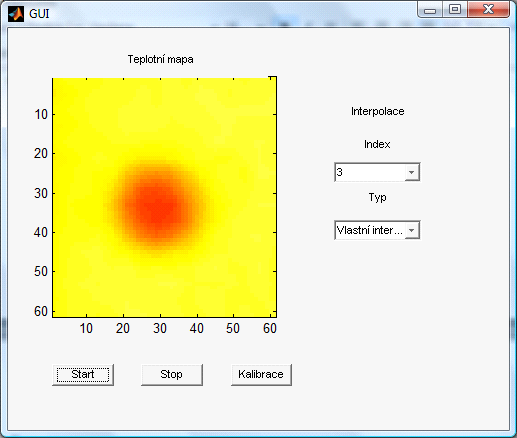Click the 'Index' label
517x438 pixels.
377,144
